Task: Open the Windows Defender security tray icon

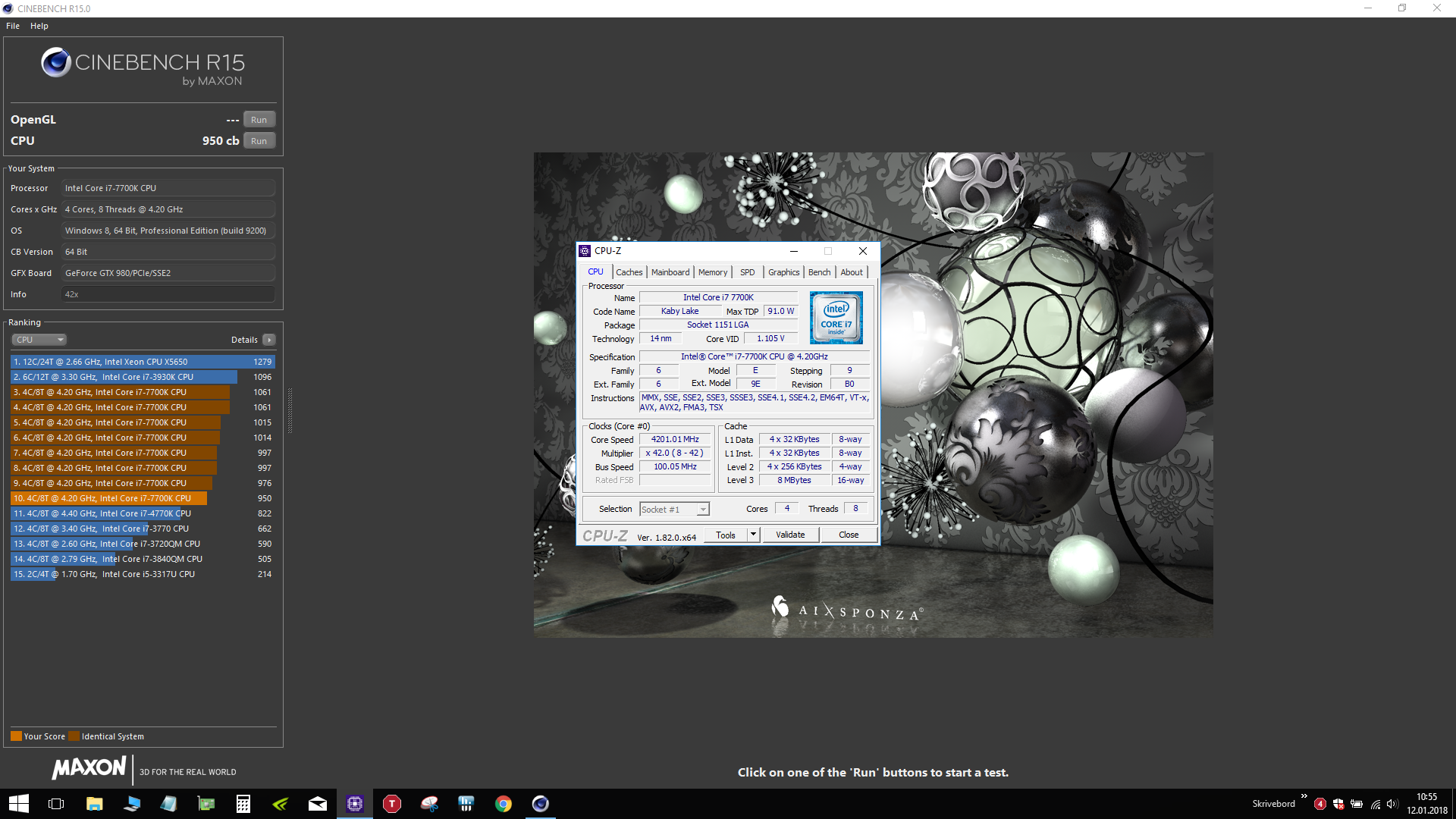Action: tap(1338, 804)
